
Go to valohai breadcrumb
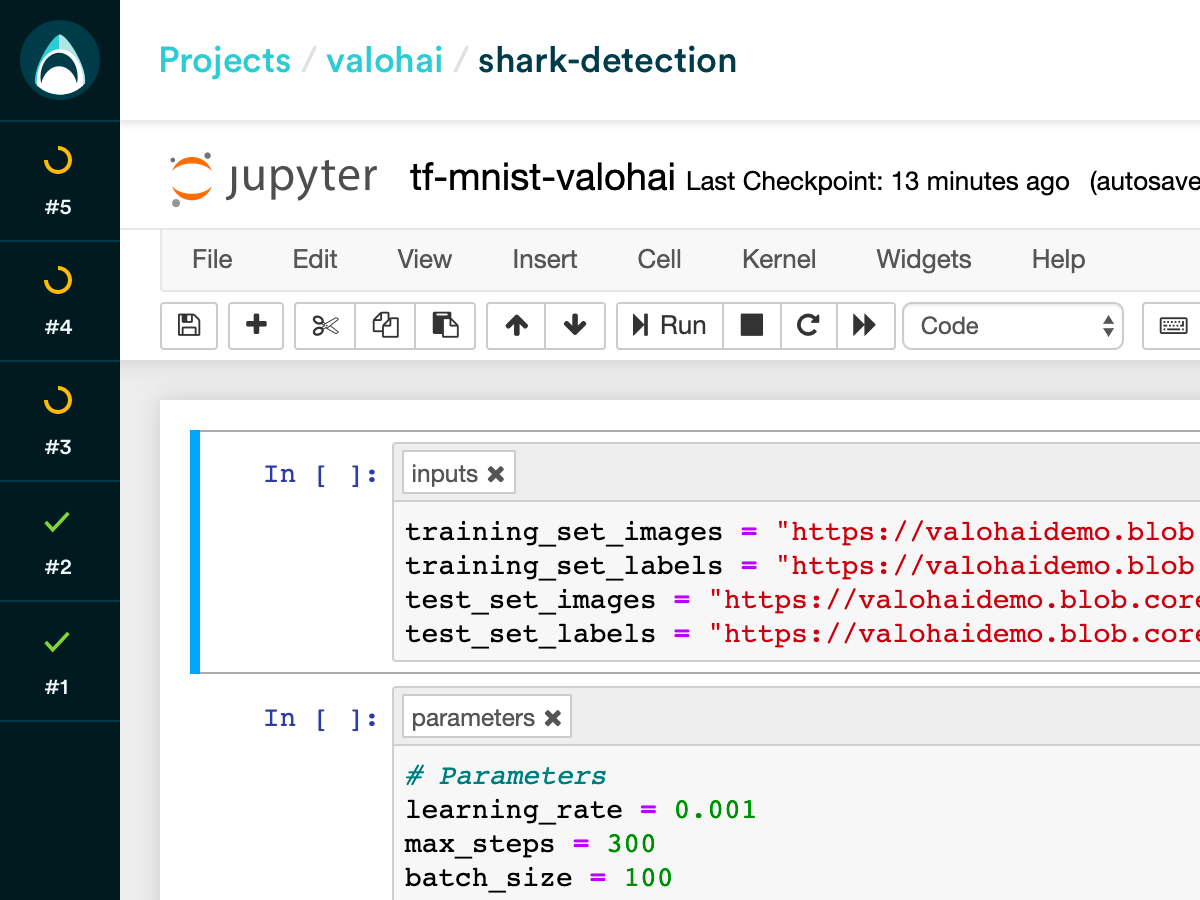pyautogui.click(x=384, y=61)
